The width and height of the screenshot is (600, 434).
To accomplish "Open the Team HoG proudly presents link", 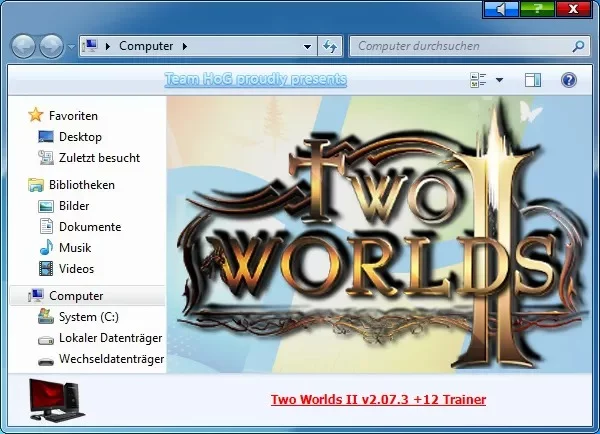I will point(256,79).
